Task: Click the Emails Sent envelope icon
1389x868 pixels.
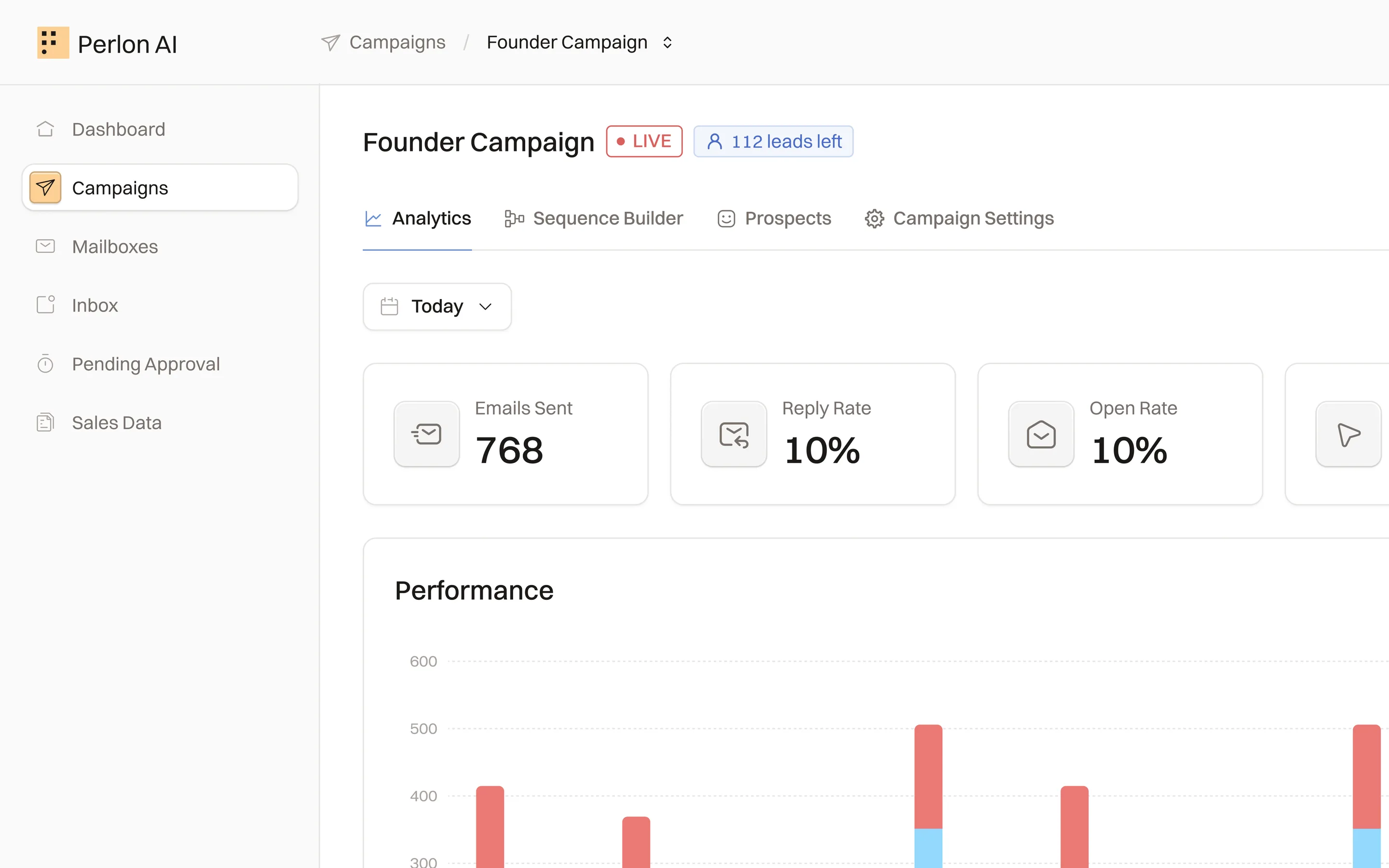Action: (426, 434)
